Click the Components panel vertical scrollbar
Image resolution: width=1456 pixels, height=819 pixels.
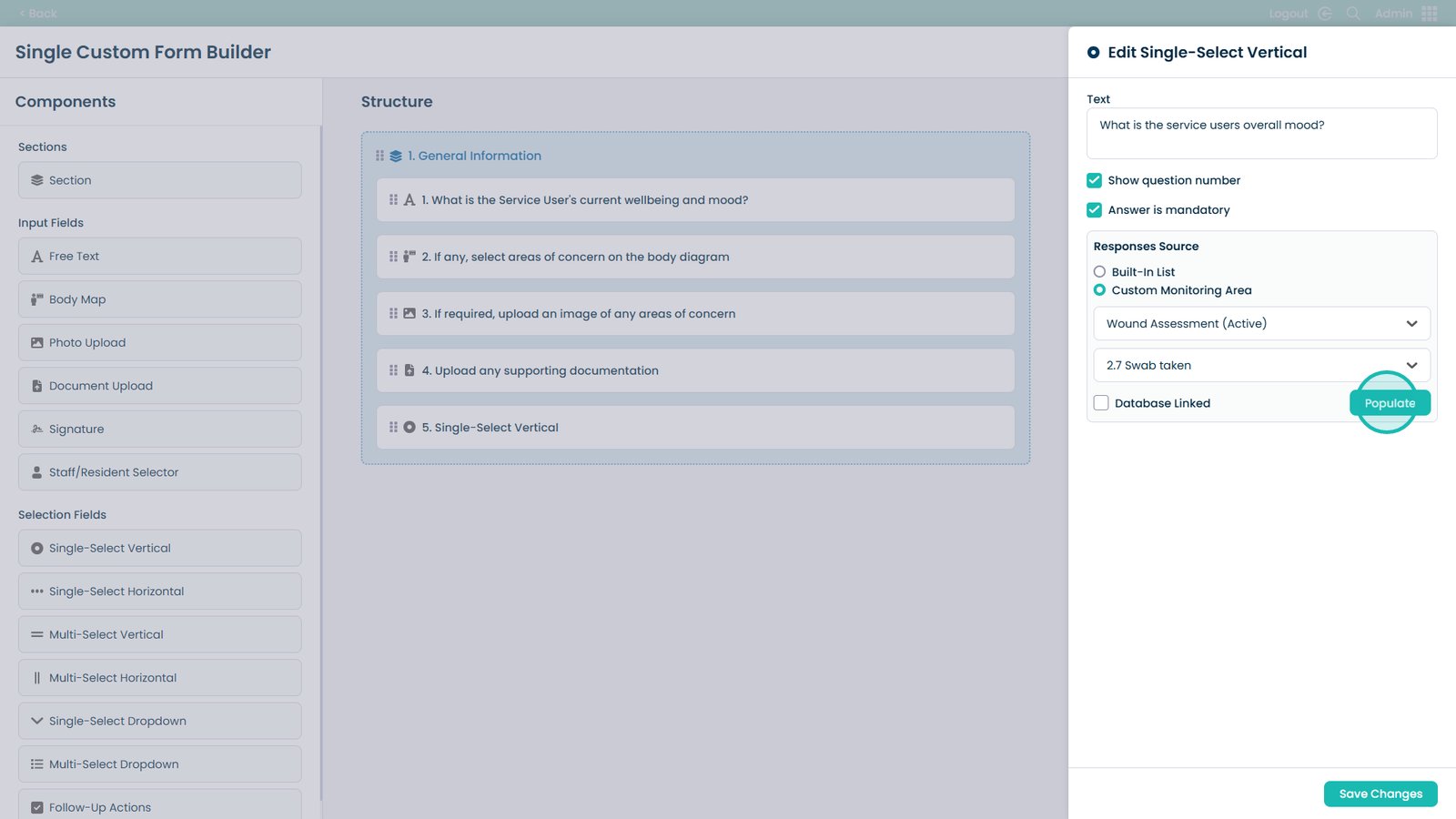tap(321, 455)
